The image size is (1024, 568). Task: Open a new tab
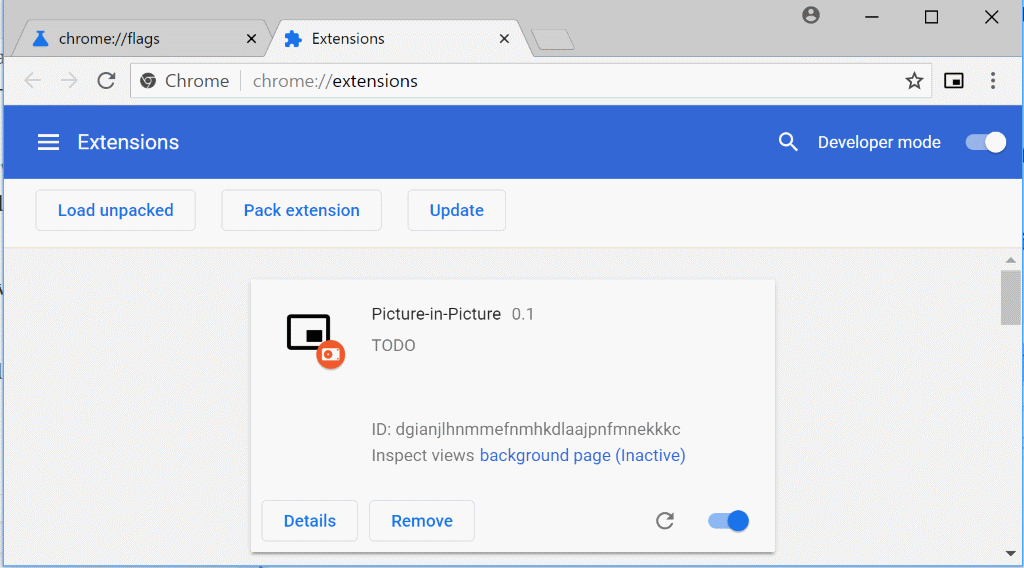click(x=553, y=39)
